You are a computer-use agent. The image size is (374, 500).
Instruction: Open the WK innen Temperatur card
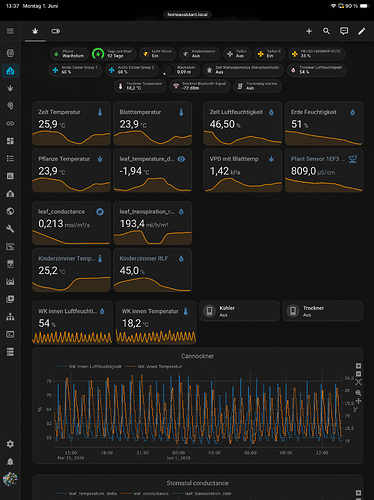click(x=156, y=323)
